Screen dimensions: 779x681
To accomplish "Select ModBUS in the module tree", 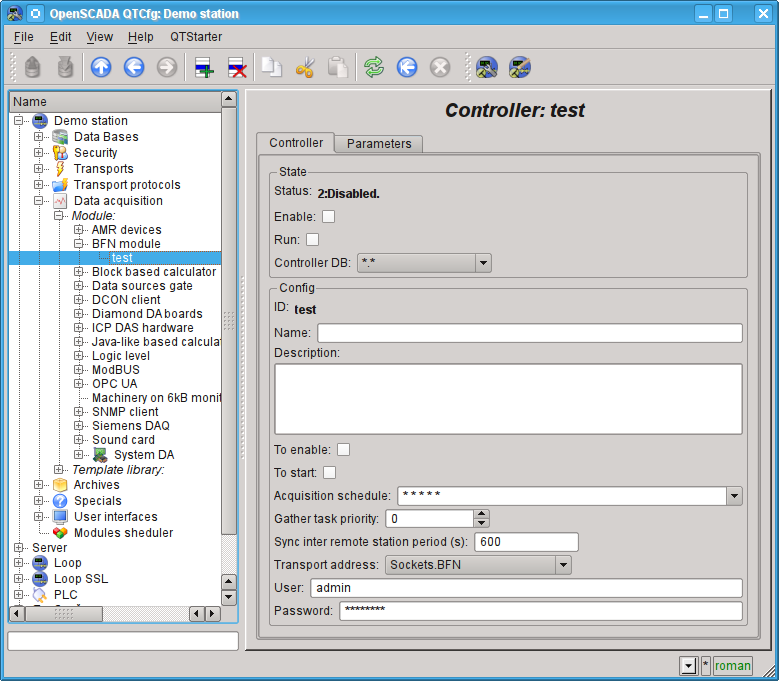I will point(114,370).
